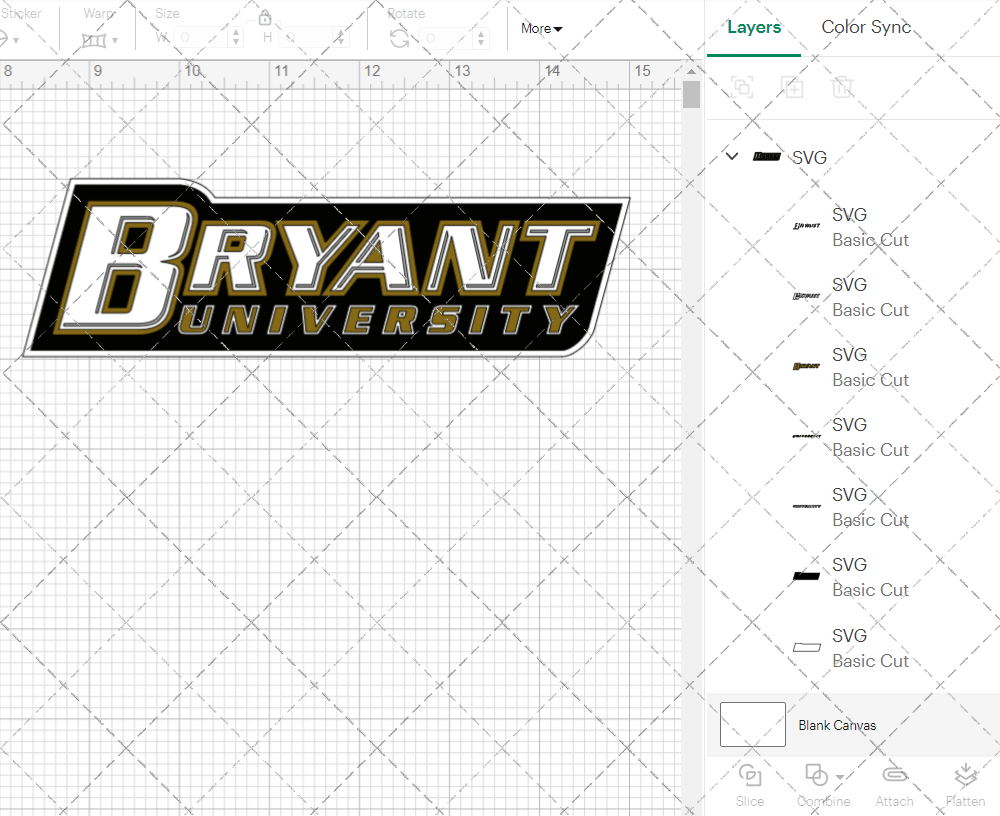Open the Layers tab

pos(754,27)
